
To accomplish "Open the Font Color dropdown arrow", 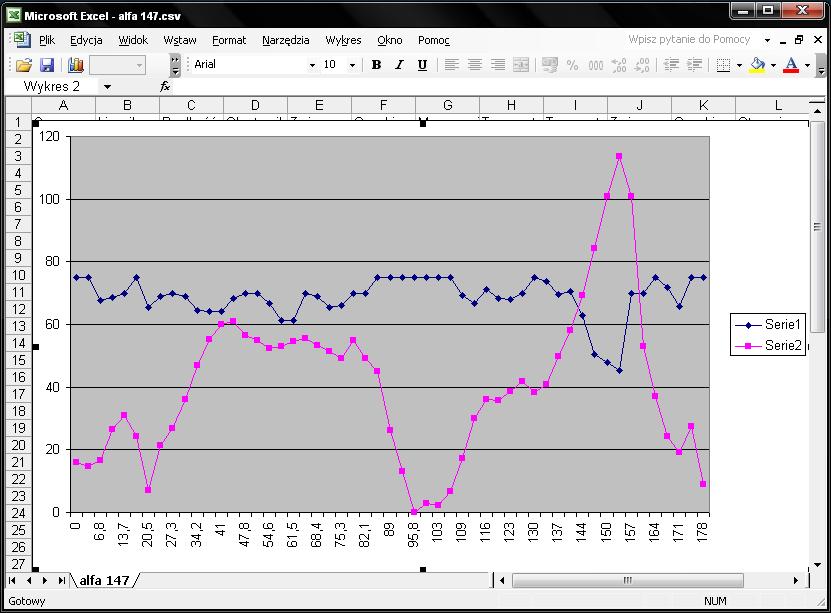I will pyautogui.click(x=807, y=65).
